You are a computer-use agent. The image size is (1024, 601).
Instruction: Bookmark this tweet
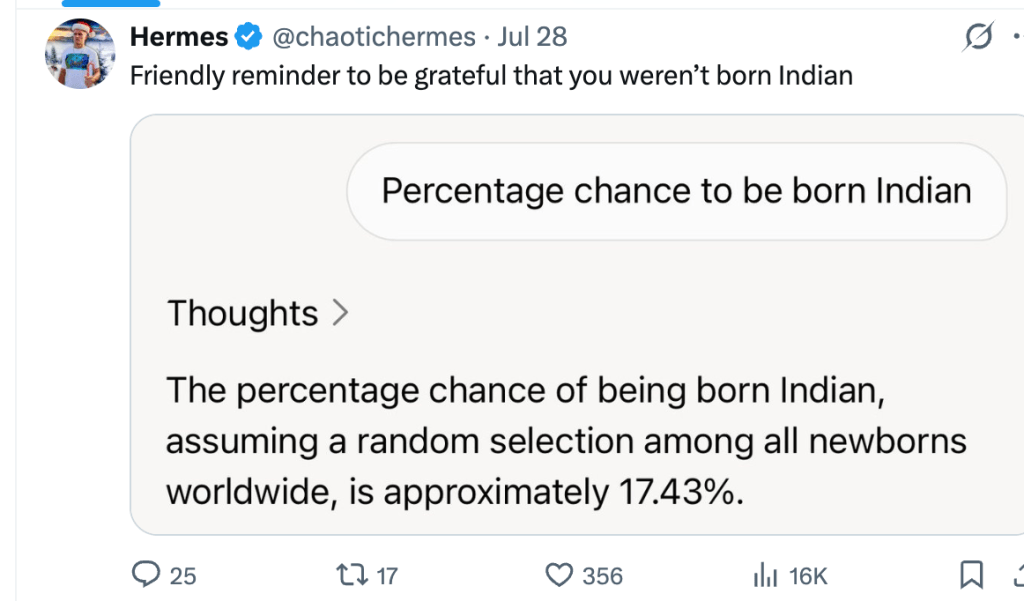pos(969,575)
